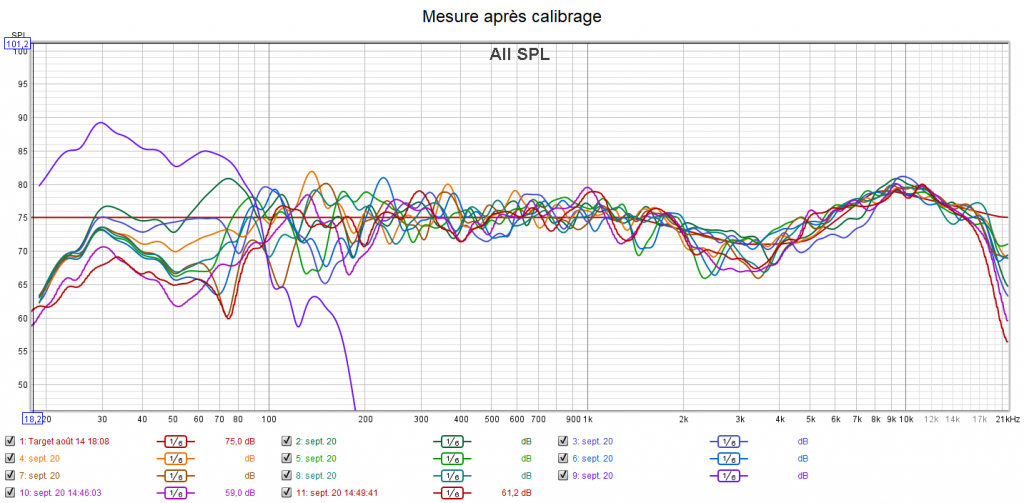Image resolution: width=1024 pixels, height=503 pixels.
Task: Click the 1/6 smoothing icon for Target trace
Action: (175, 441)
